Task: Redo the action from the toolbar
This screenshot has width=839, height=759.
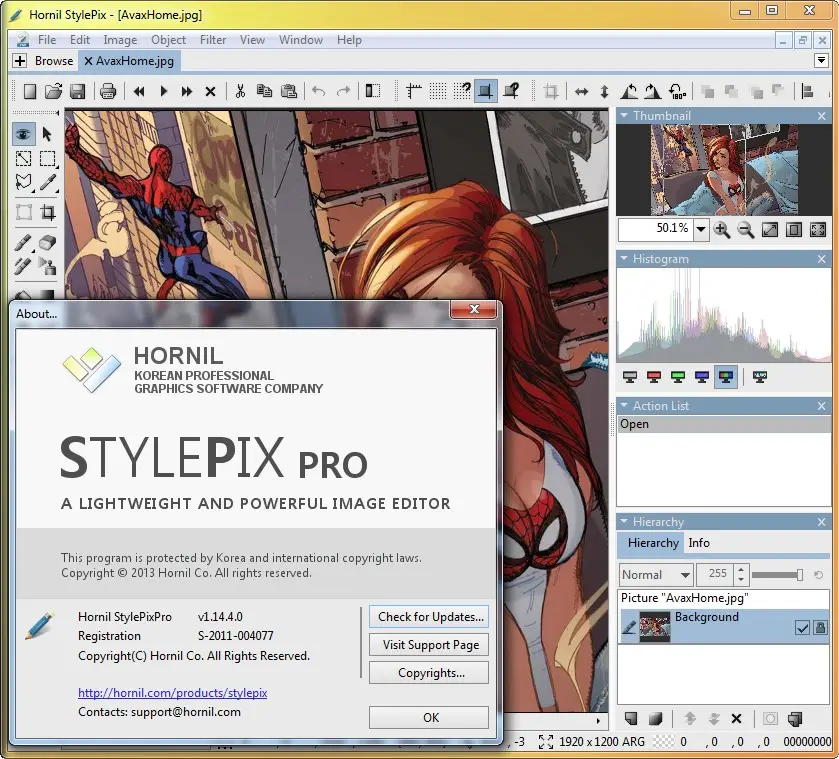Action: click(x=343, y=92)
